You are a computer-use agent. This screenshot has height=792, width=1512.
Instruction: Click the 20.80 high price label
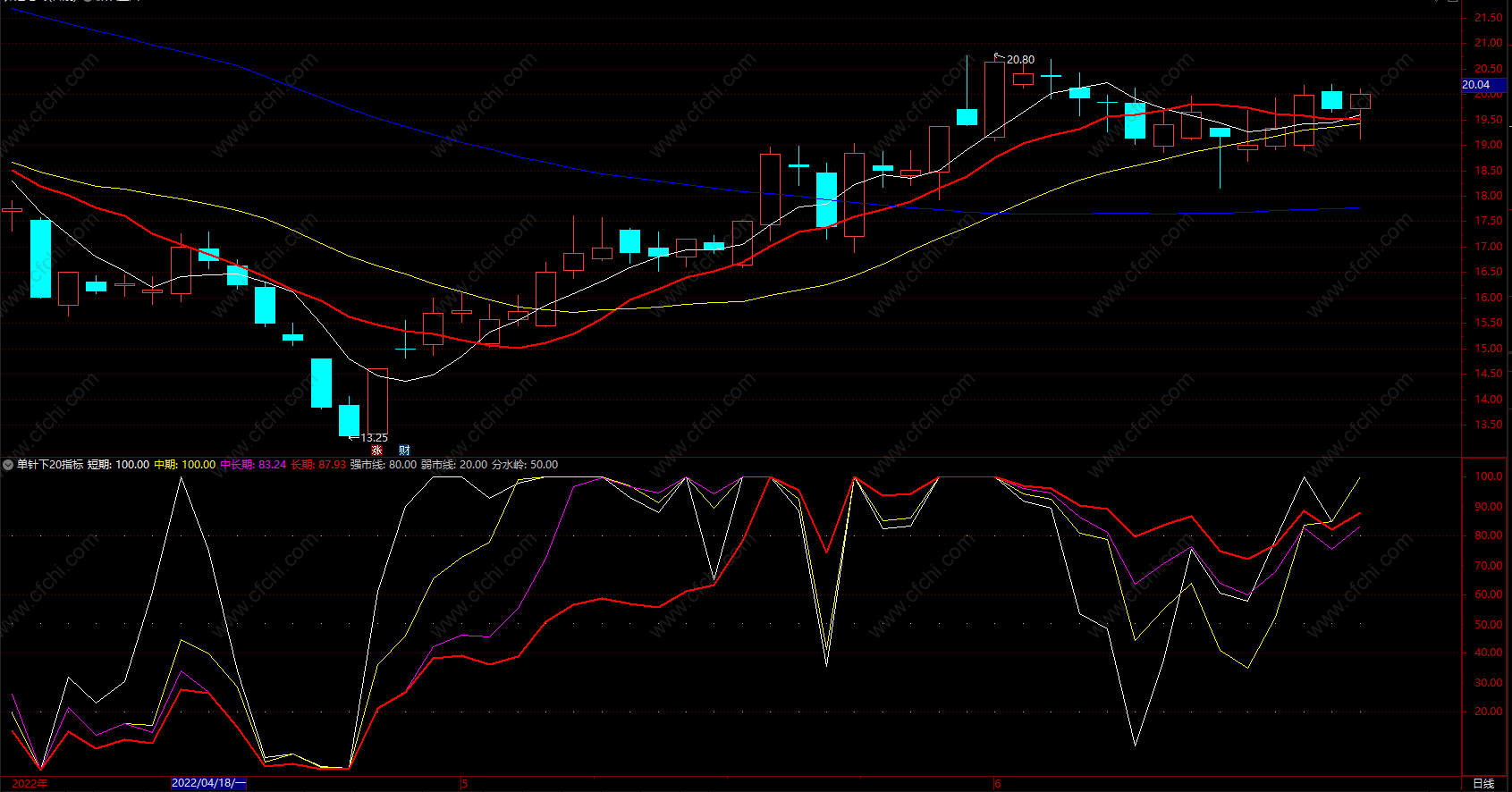tap(1020, 60)
